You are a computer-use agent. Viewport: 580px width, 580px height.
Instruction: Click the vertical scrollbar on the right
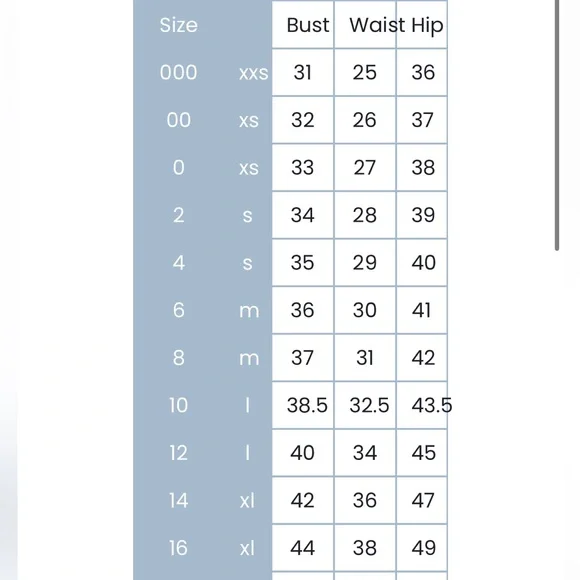click(x=557, y=125)
